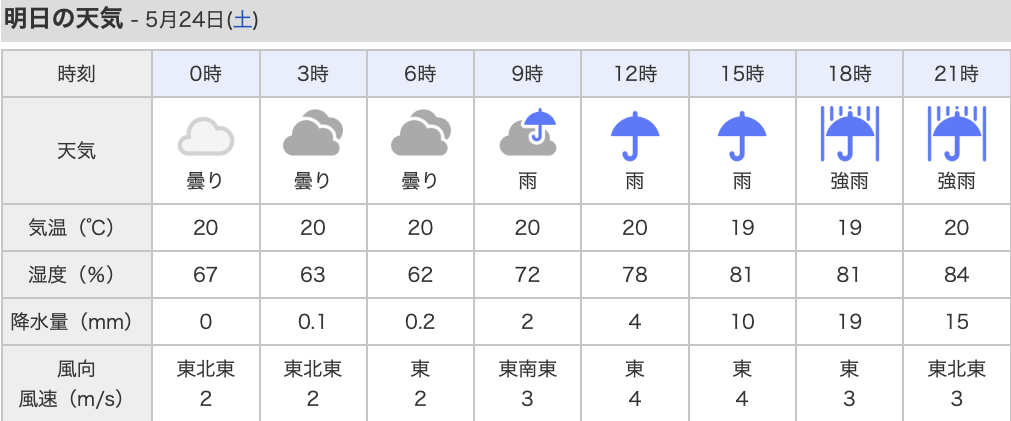This screenshot has height=421, width=1011.
Task: Click the blue umbrella icon at 12時
Action: point(635,135)
